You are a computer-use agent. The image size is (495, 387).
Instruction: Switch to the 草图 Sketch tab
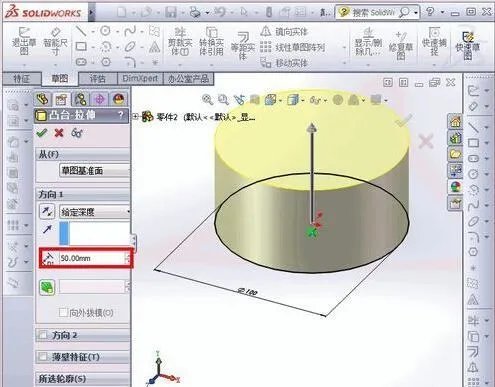(x=60, y=79)
